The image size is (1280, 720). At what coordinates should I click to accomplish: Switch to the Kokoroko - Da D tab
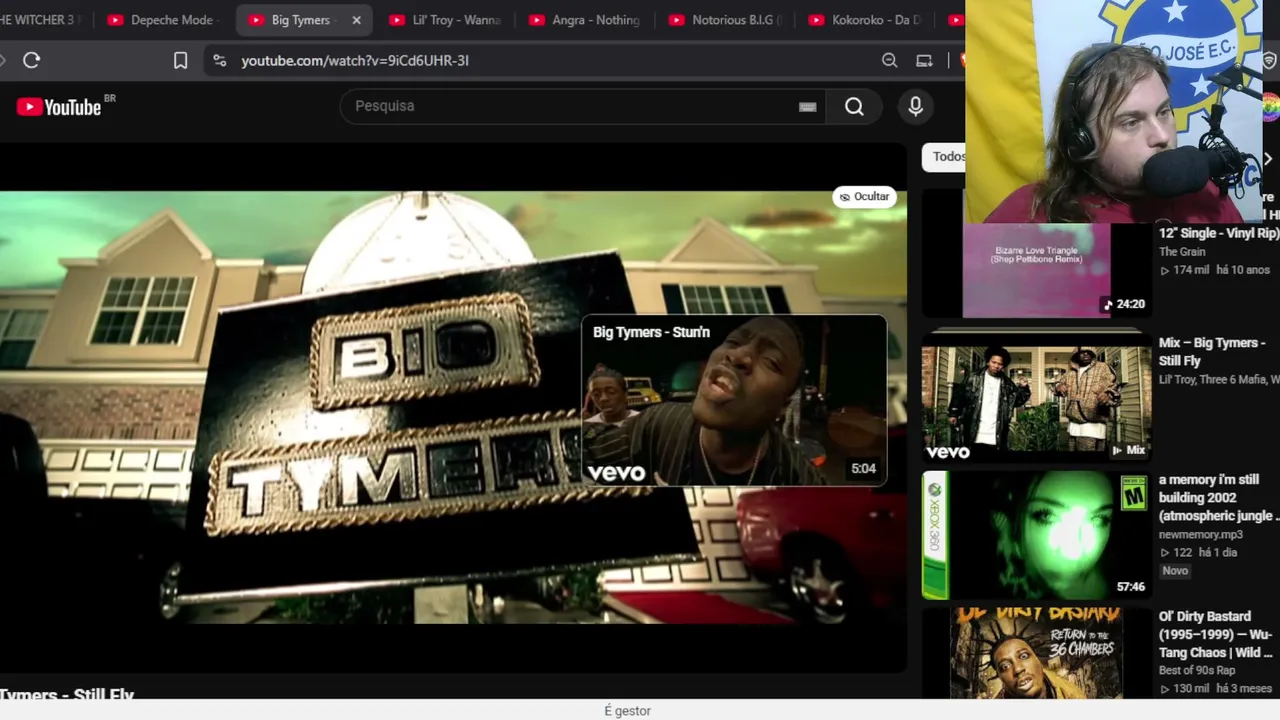(x=865, y=20)
